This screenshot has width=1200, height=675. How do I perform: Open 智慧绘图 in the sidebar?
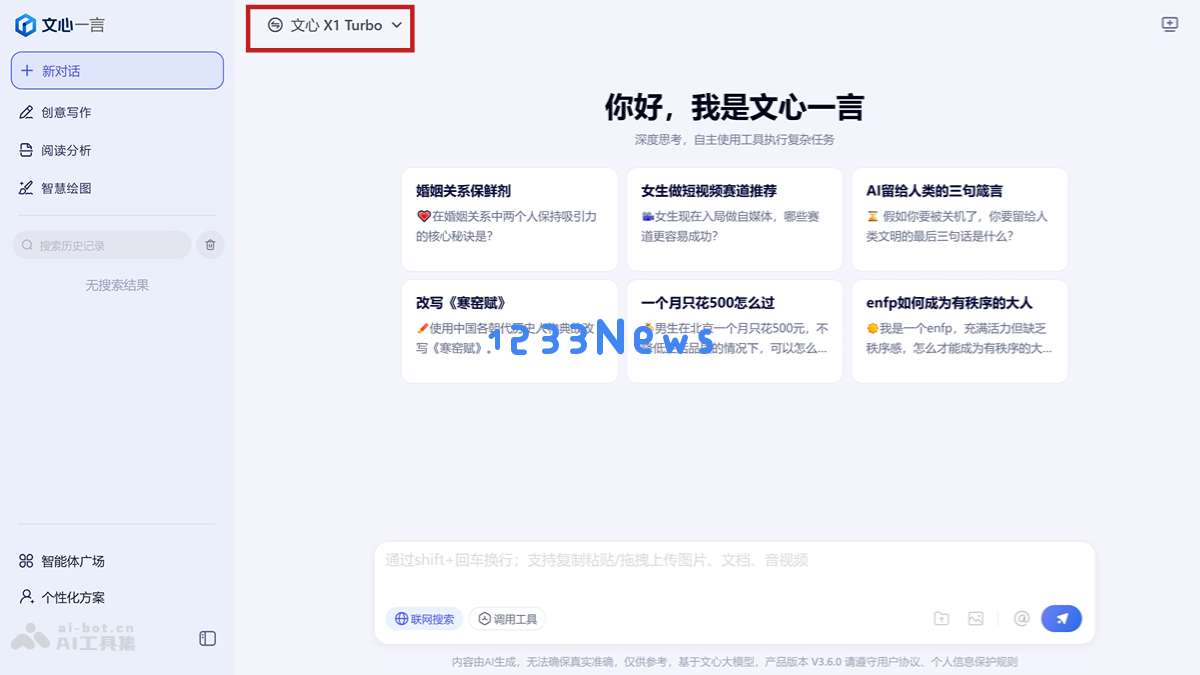click(x=56, y=188)
